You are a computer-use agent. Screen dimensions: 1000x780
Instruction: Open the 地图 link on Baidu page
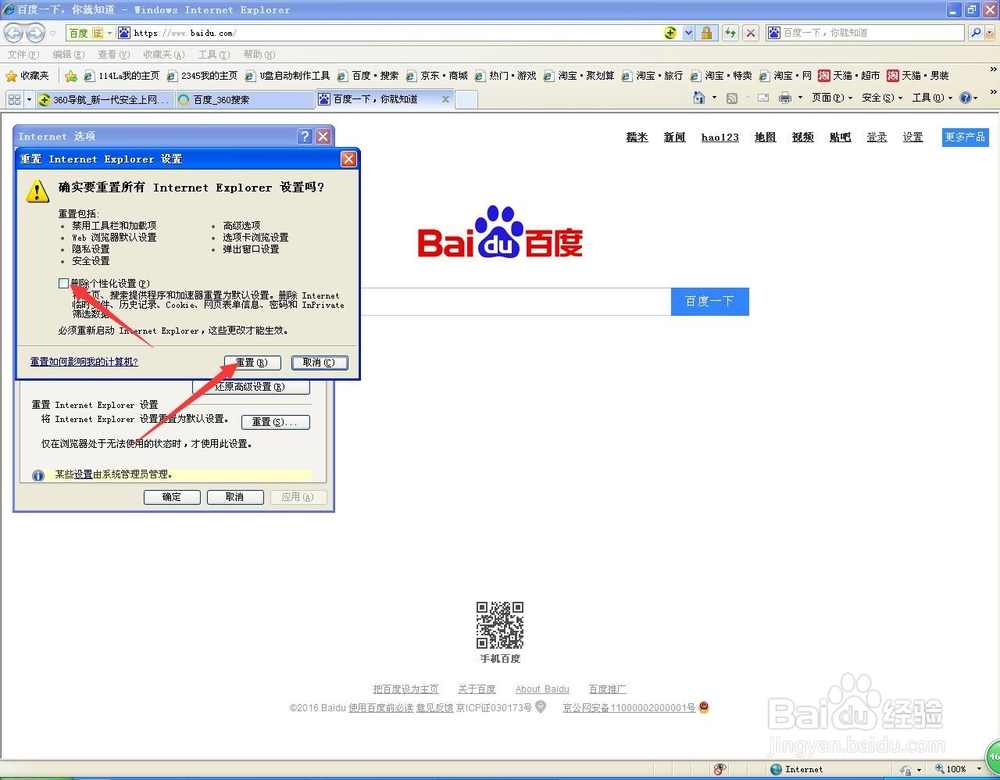pyautogui.click(x=765, y=137)
